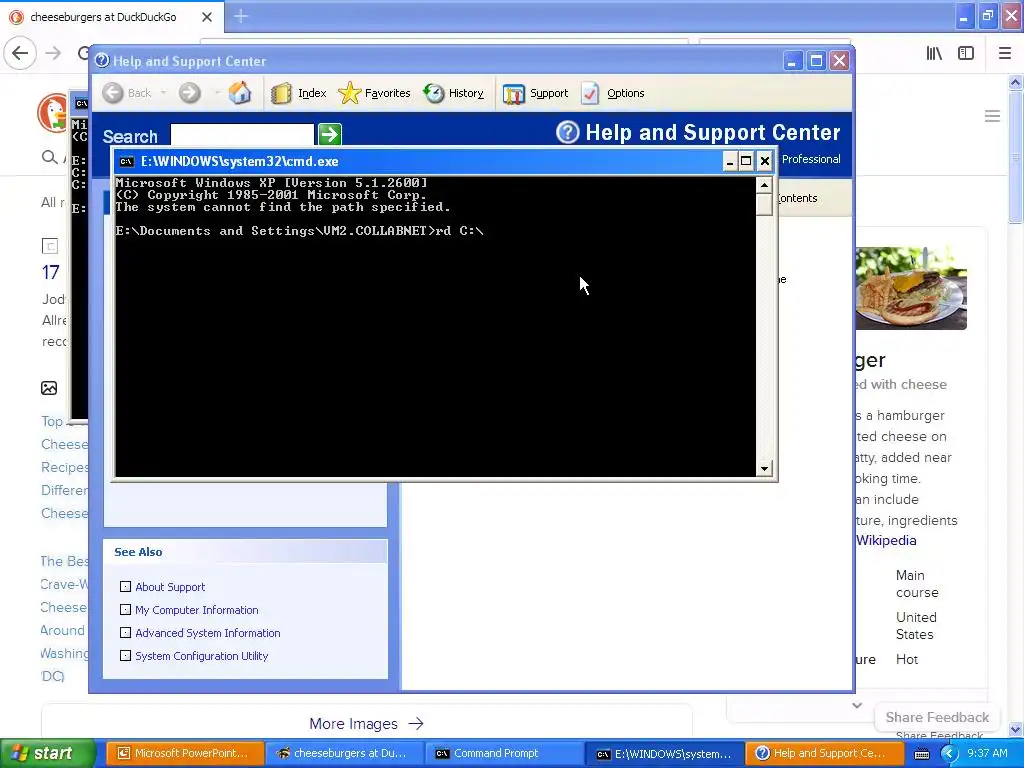The image size is (1024, 768).
Task: Click the taskbar clock 9:37 AM
Action: pos(987,753)
